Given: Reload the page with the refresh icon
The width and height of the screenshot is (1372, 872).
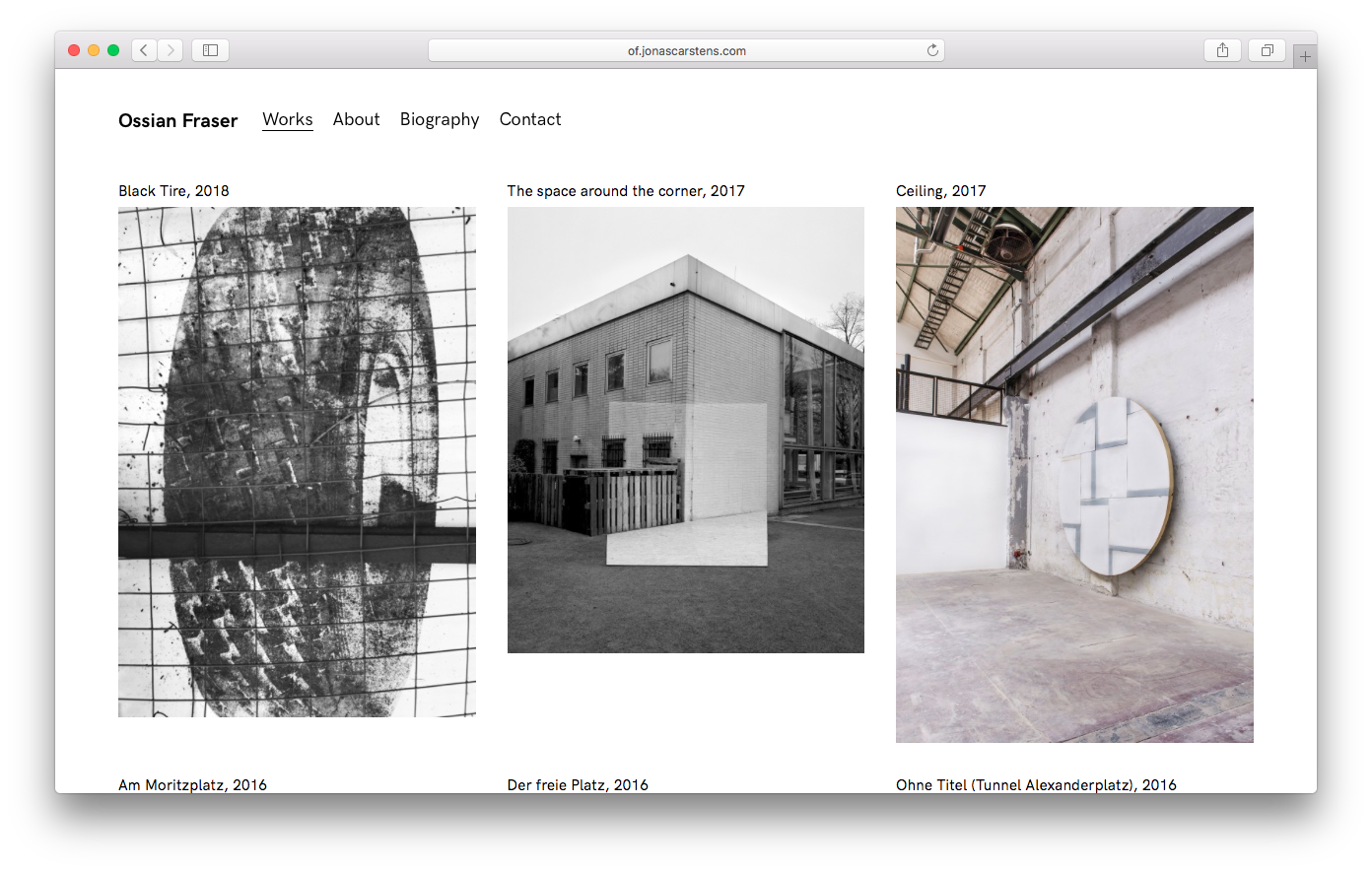Looking at the screenshot, I should coord(932,50).
